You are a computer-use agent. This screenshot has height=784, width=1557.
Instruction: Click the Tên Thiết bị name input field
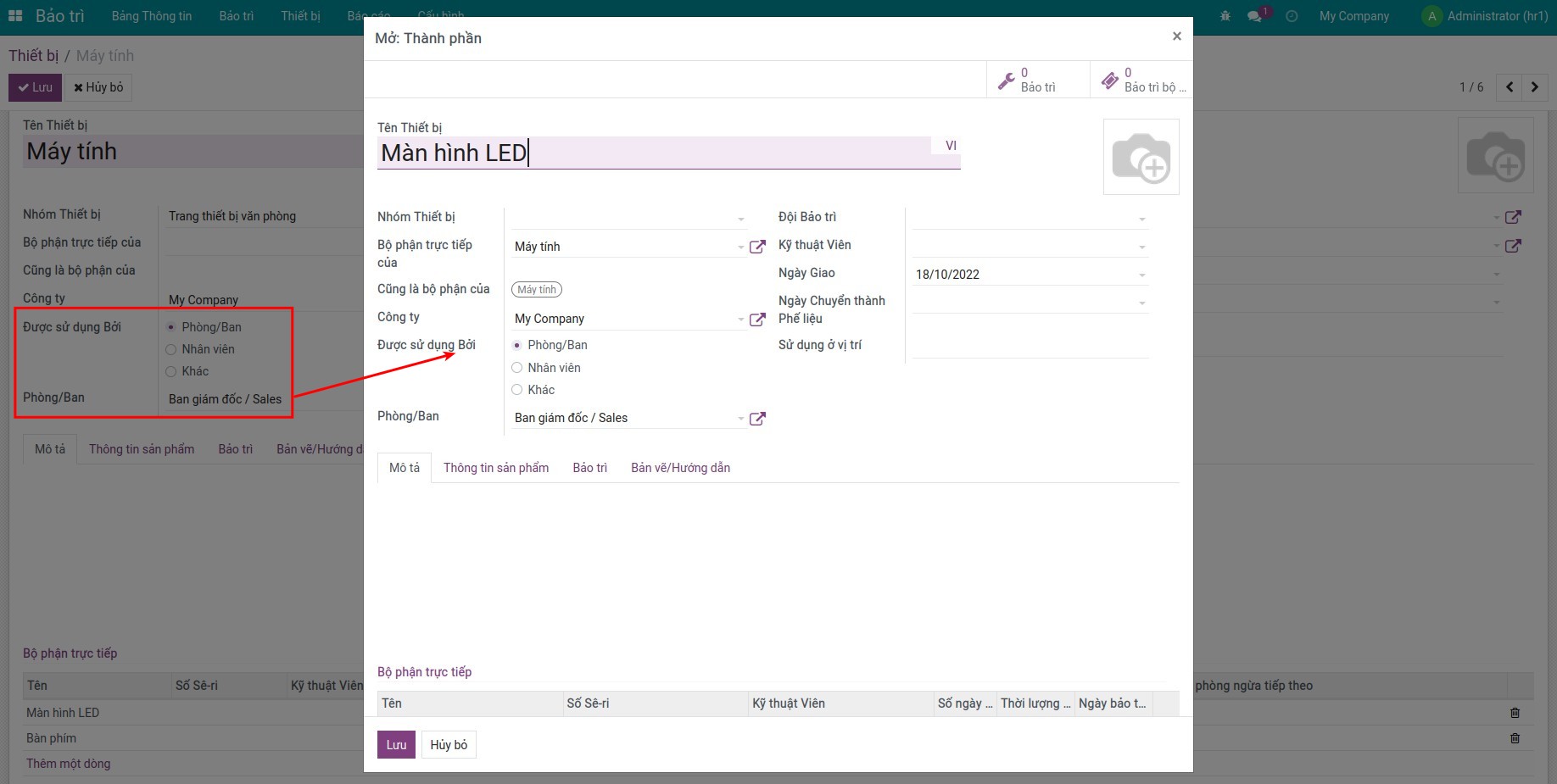pyautogui.click(x=653, y=153)
